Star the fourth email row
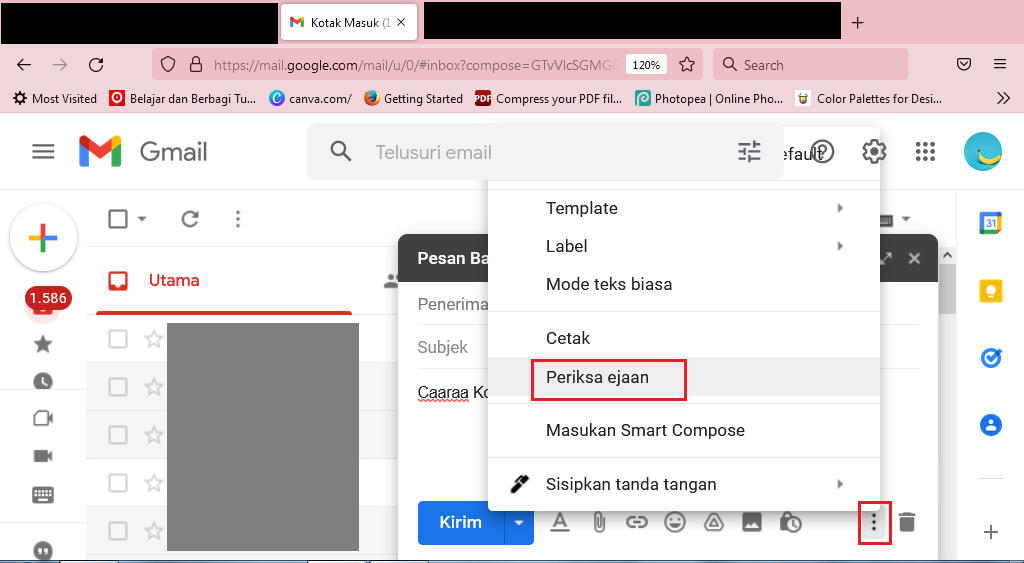The image size is (1024, 563). click(153, 483)
